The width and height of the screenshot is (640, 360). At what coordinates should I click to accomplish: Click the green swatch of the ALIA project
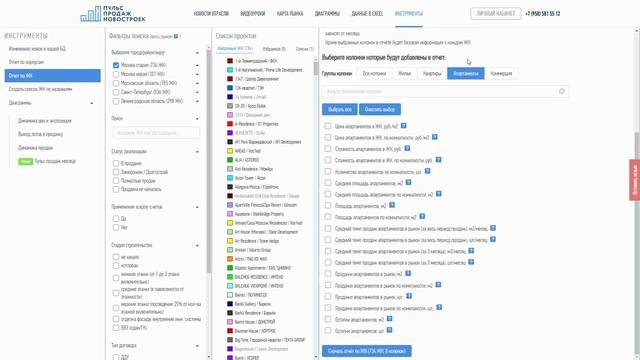tap(230, 160)
